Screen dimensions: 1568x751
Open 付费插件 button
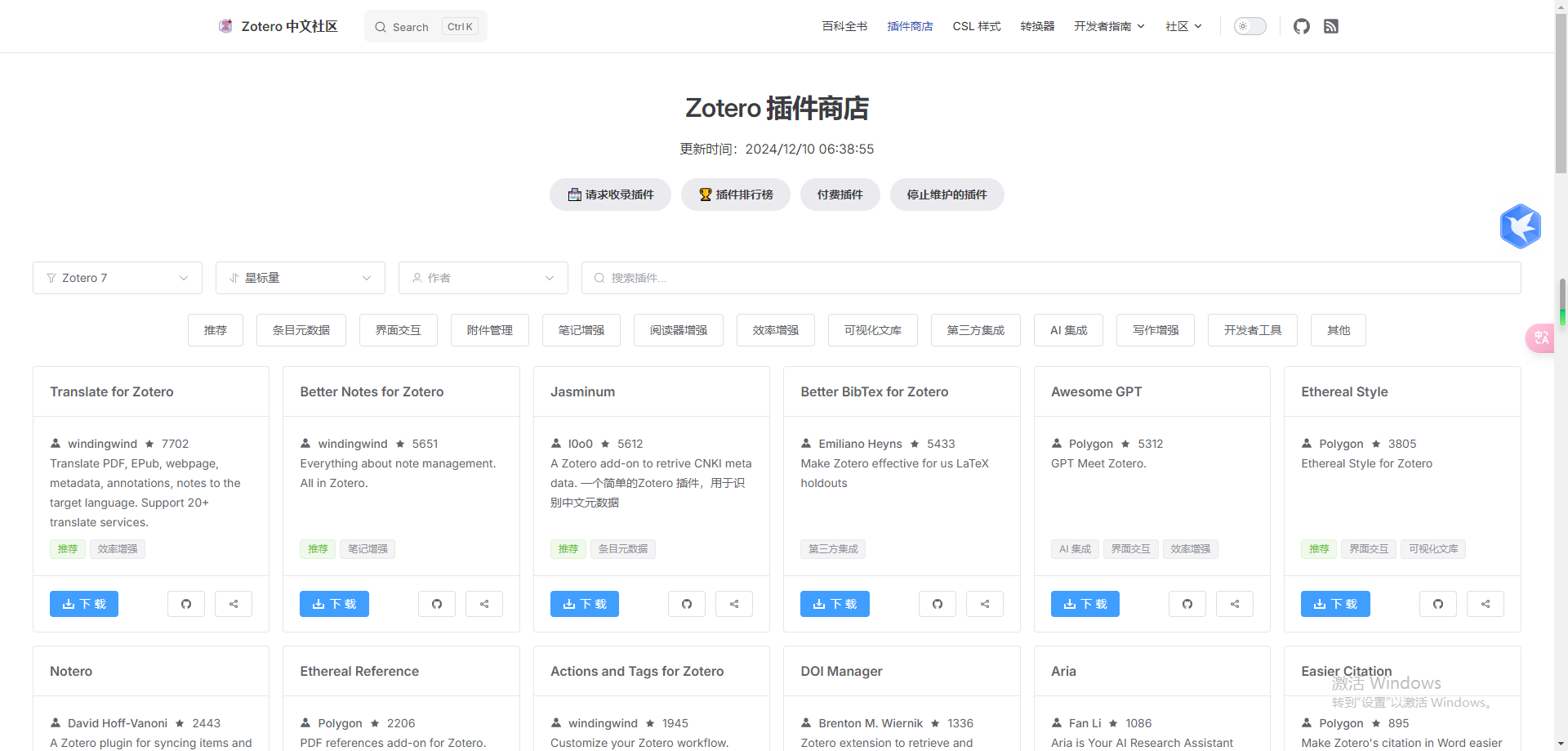pos(840,194)
